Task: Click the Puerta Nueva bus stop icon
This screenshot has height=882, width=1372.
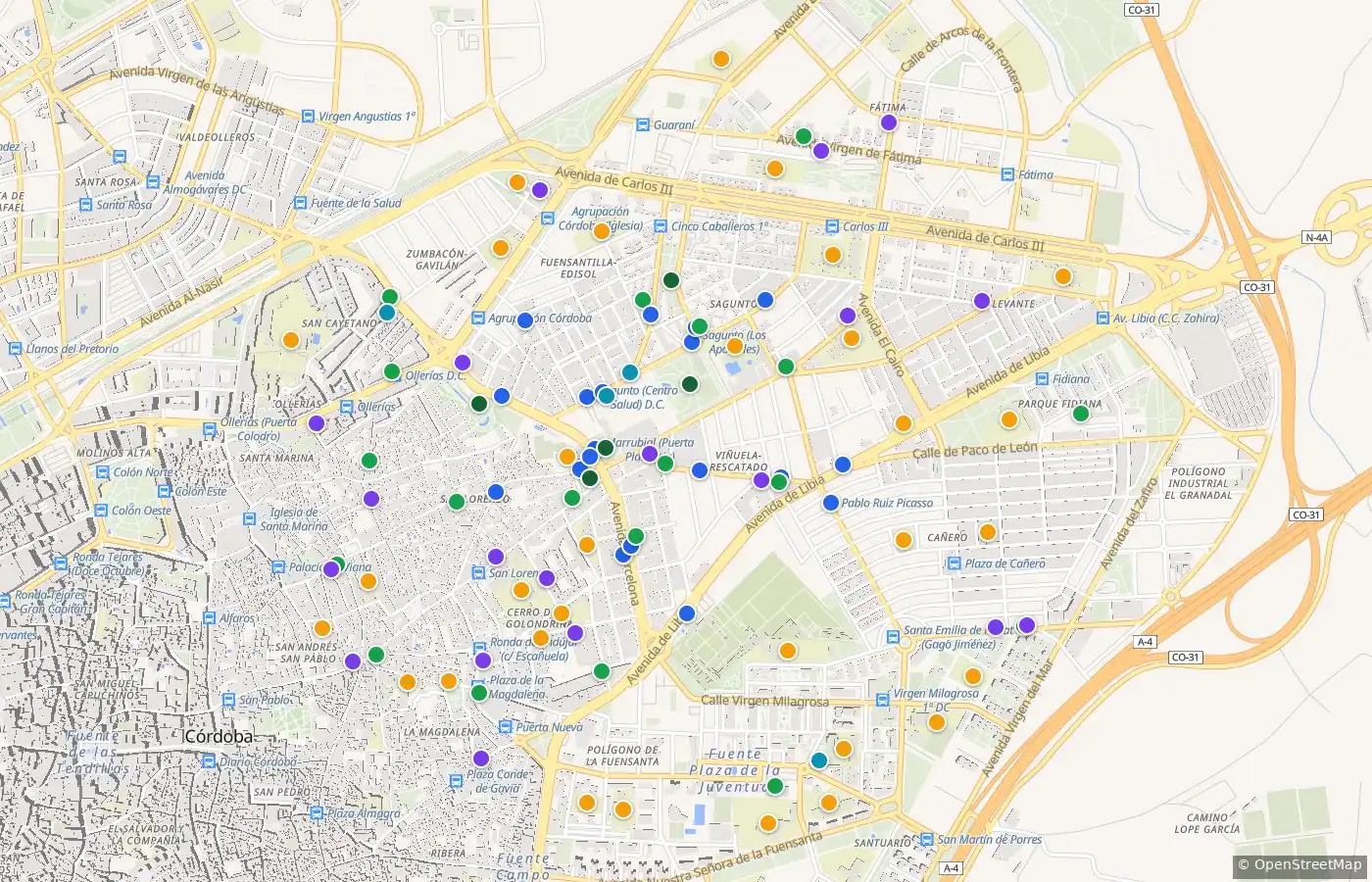Action: click(x=506, y=727)
